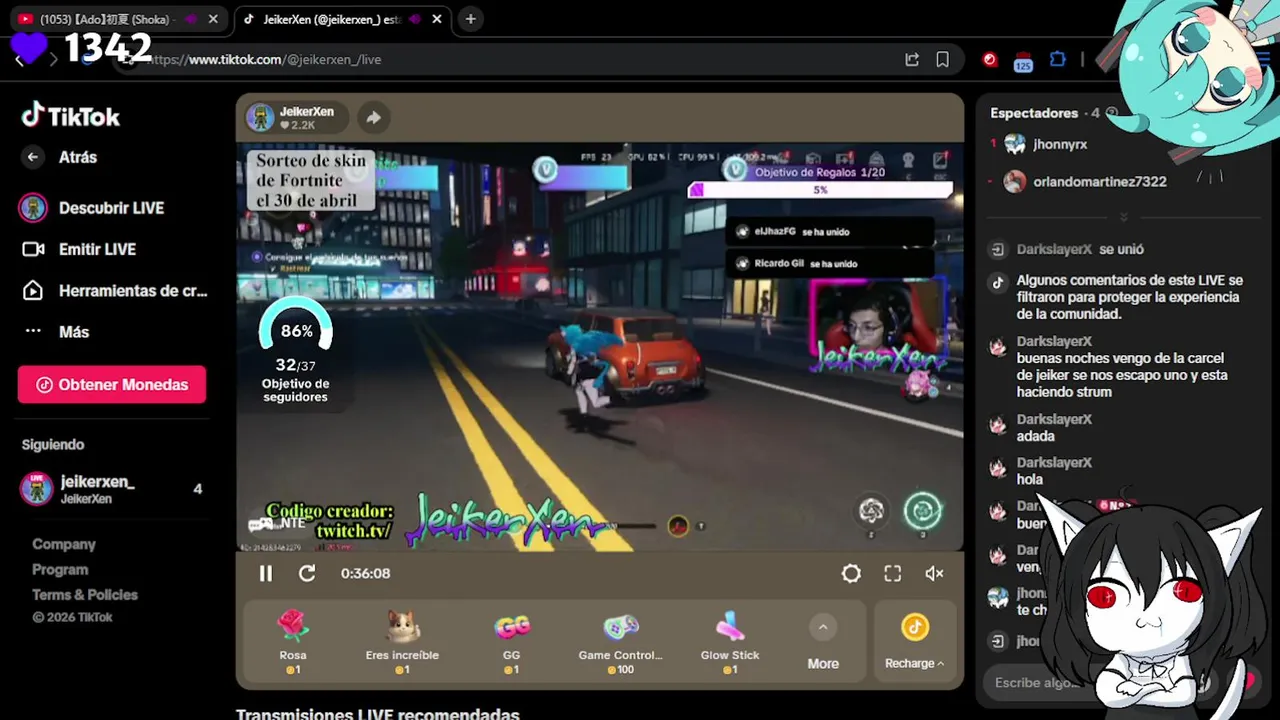Viewport: 1280px width, 720px height.
Task: Click the red browser extension icon
Action: tap(990, 59)
